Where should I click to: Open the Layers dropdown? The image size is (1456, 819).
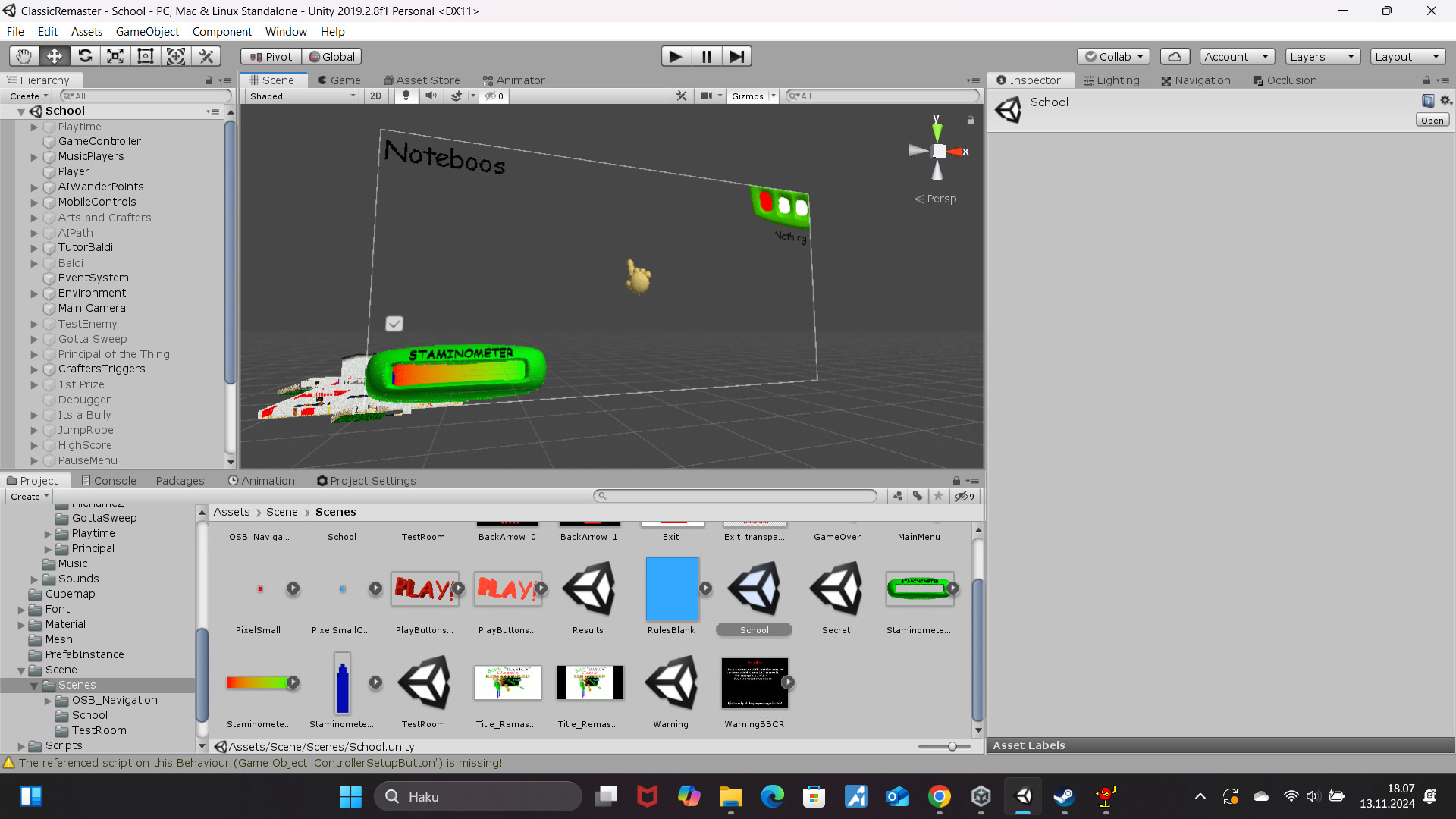pos(1322,56)
